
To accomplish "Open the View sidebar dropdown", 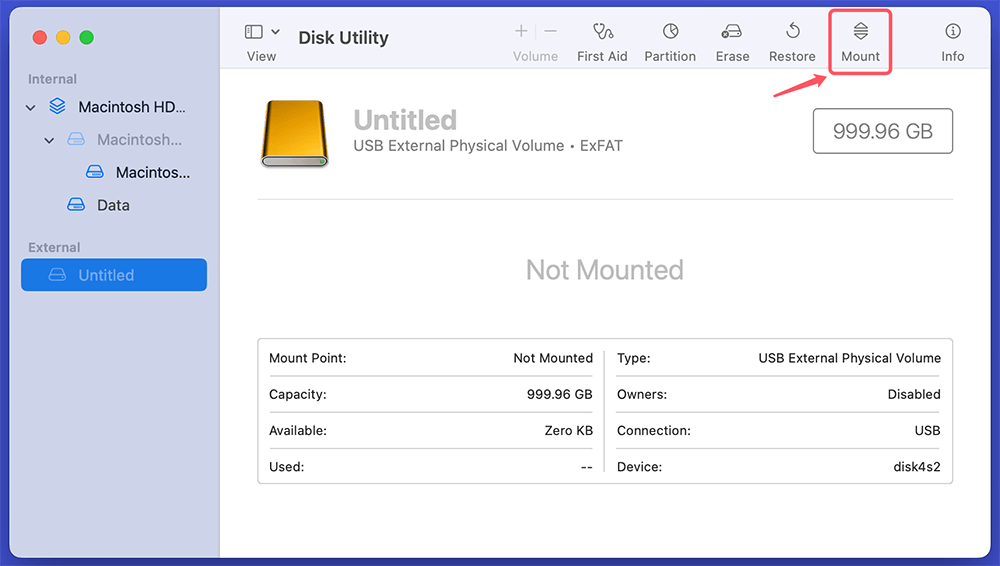I will coord(262,33).
